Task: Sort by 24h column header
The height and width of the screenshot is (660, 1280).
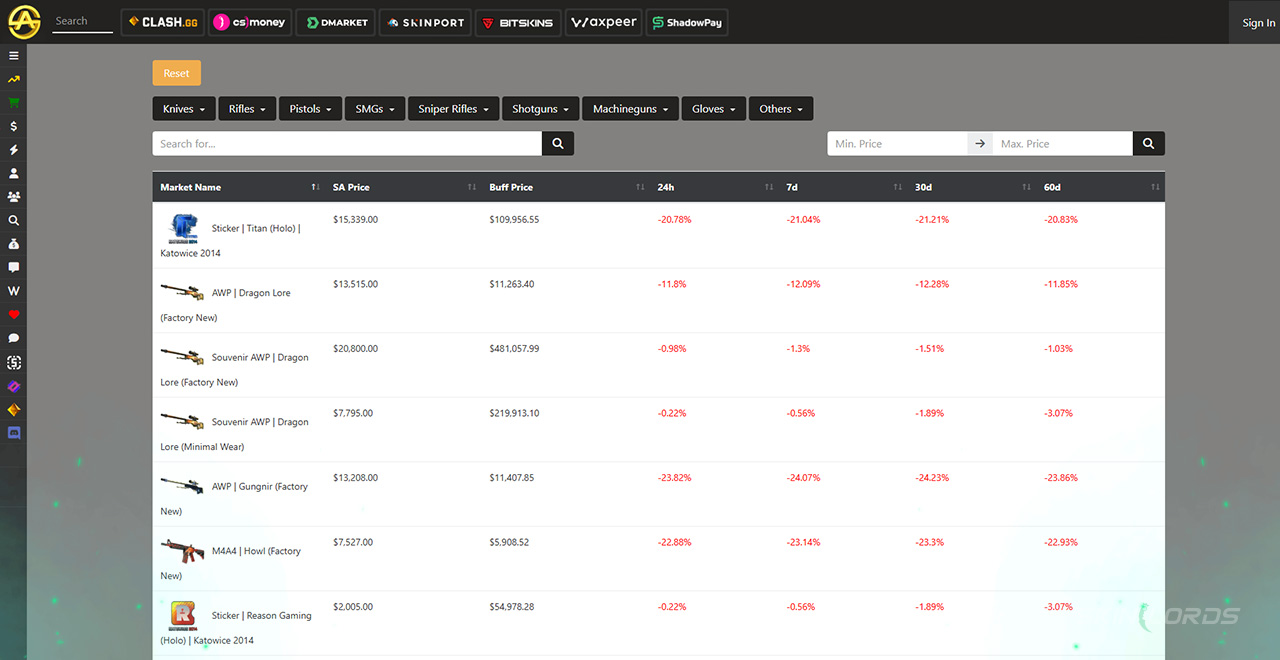Action: [714, 187]
